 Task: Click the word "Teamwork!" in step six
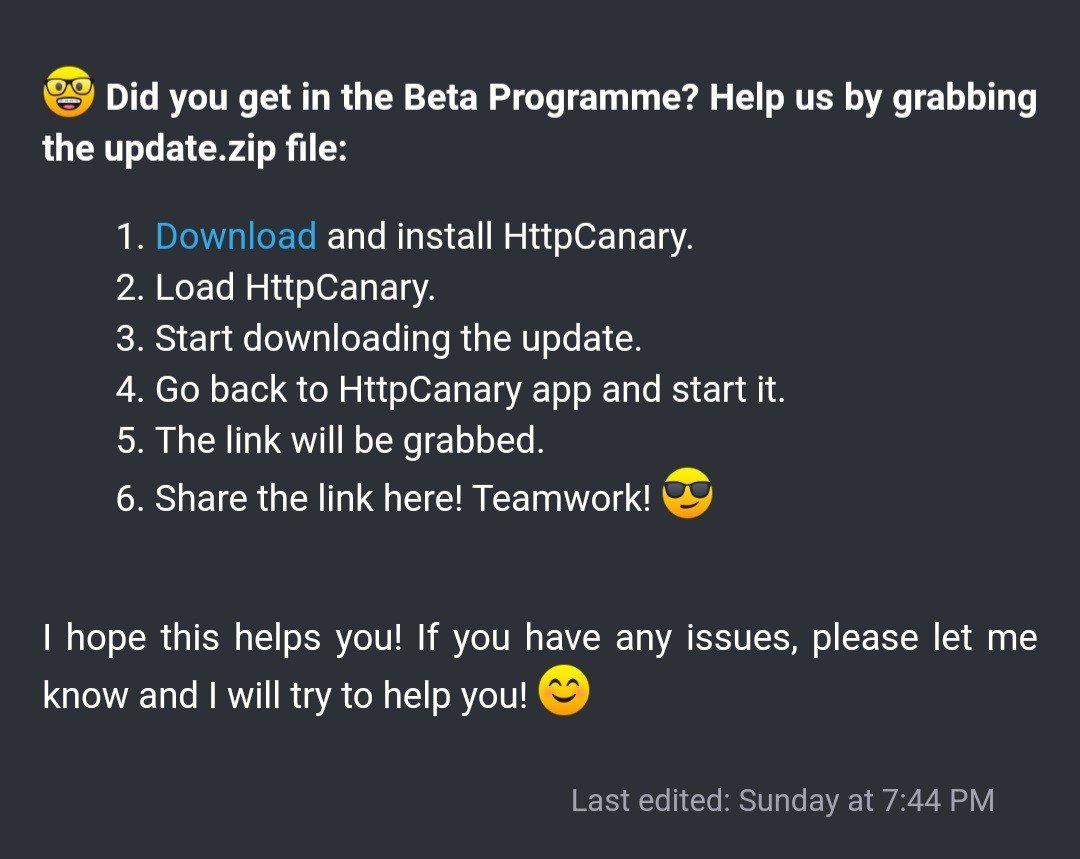click(561, 498)
